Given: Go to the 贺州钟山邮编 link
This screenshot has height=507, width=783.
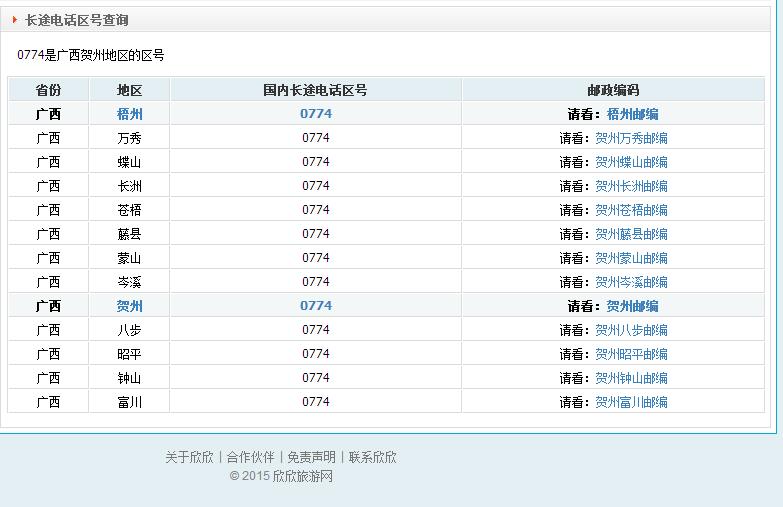Looking at the screenshot, I should (x=631, y=378).
